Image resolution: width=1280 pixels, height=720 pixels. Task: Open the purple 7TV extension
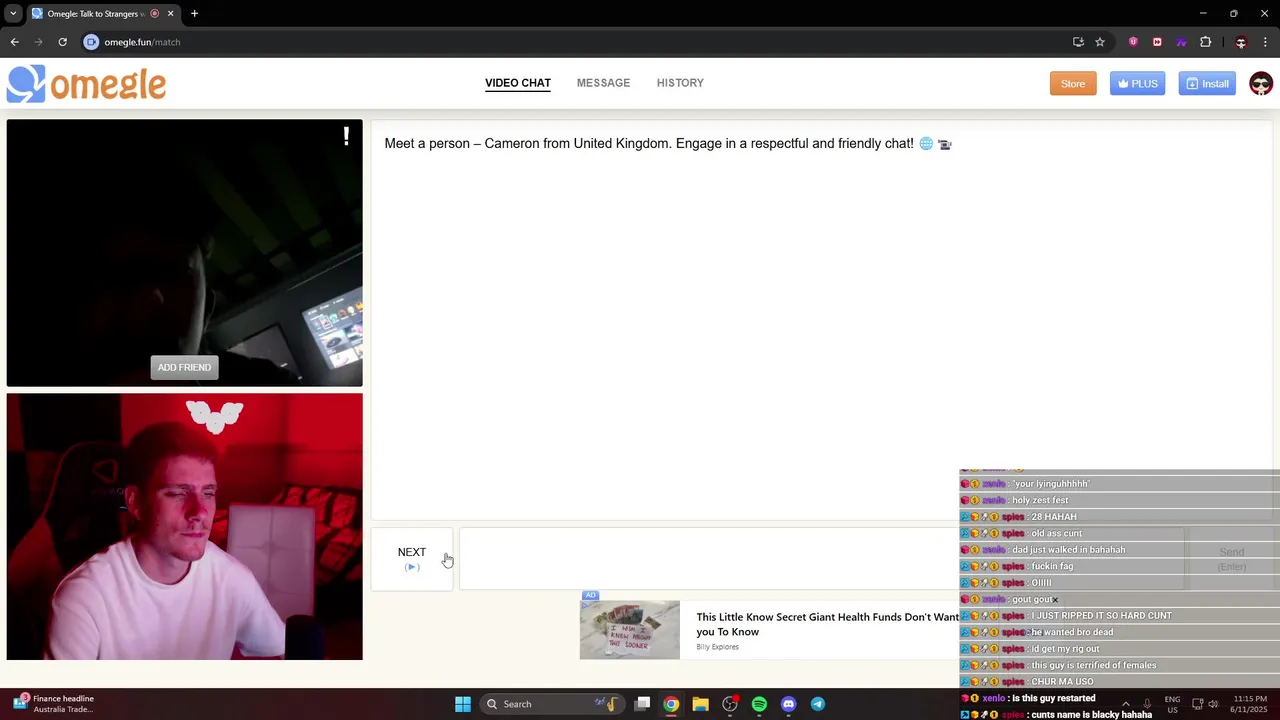(1181, 42)
